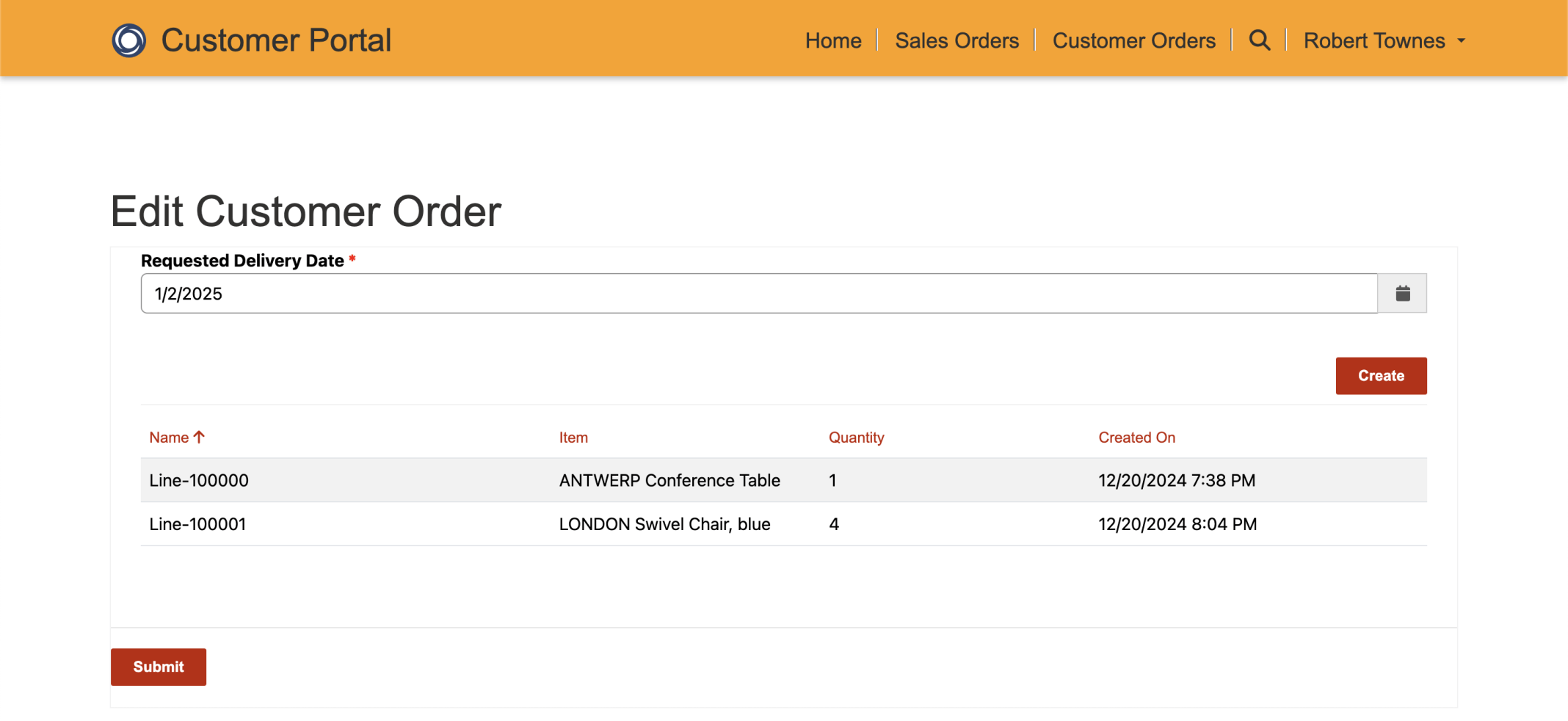Click the 12/20/2024 8:04 PM date cell
1568x721 pixels.
click(x=1177, y=524)
